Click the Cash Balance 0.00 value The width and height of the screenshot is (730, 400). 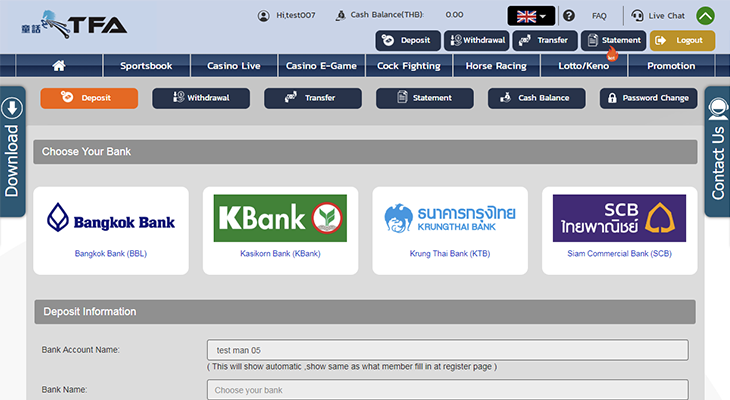pyautogui.click(x=454, y=15)
